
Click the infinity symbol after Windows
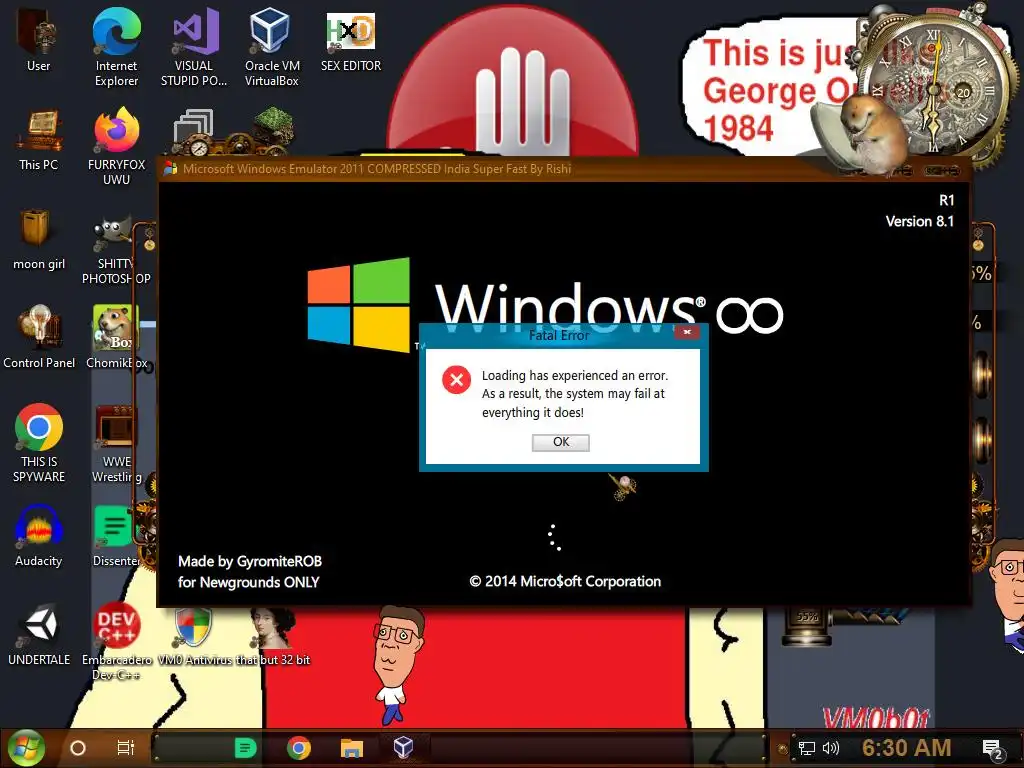750,315
